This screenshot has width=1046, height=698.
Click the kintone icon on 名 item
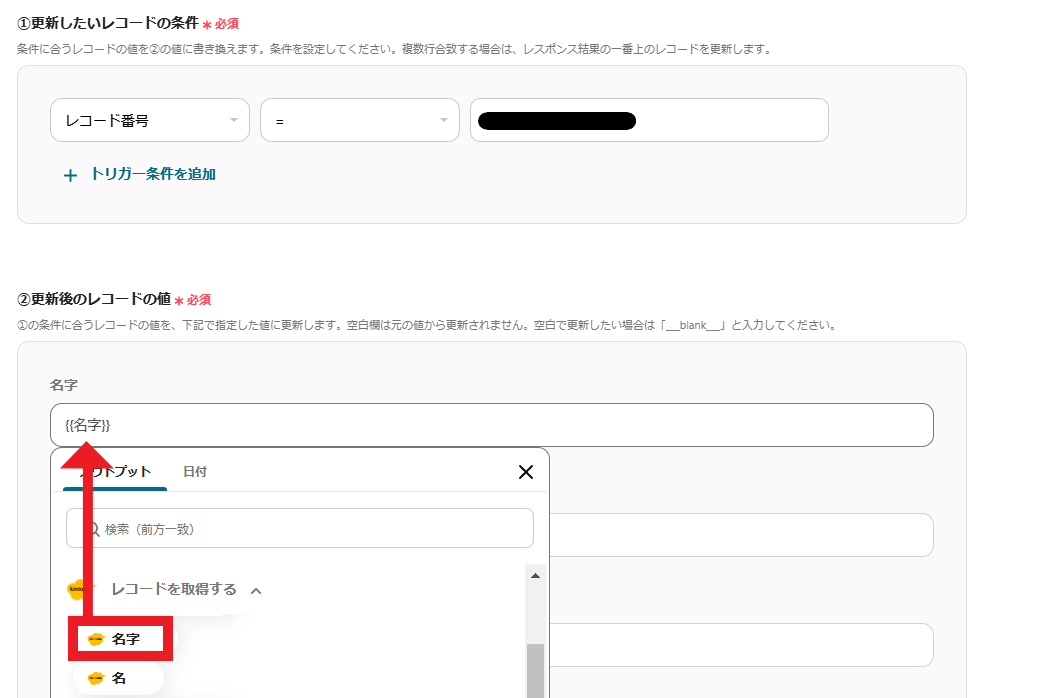pos(96,678)
